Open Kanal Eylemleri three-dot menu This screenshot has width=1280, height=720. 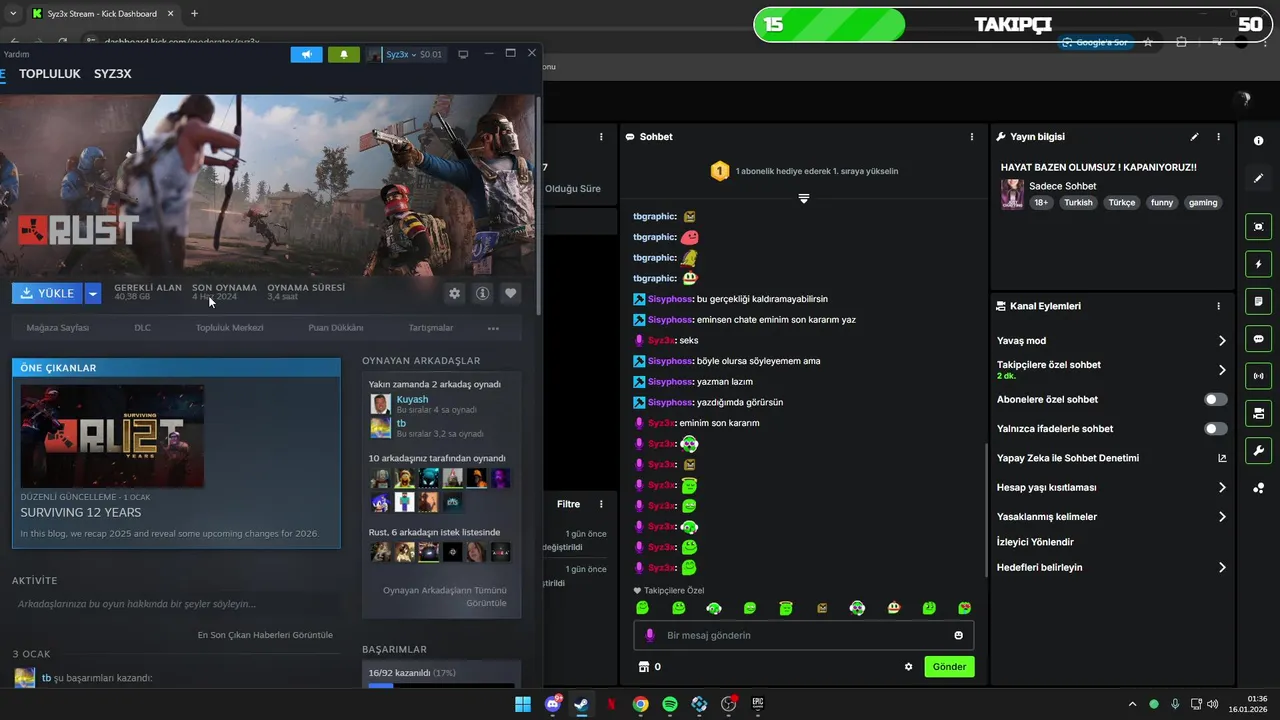(1218, 306)
